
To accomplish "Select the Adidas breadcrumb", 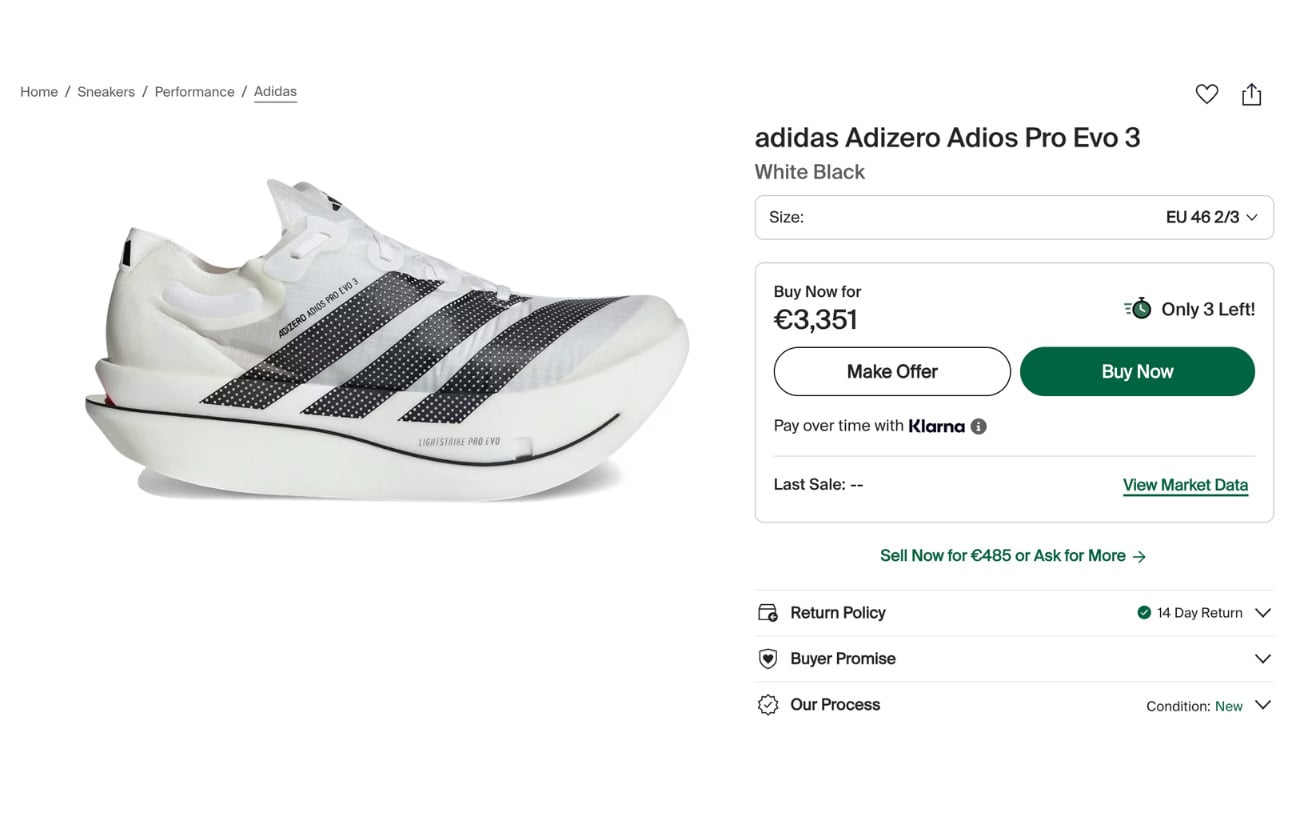I will (x=276, y=91).
